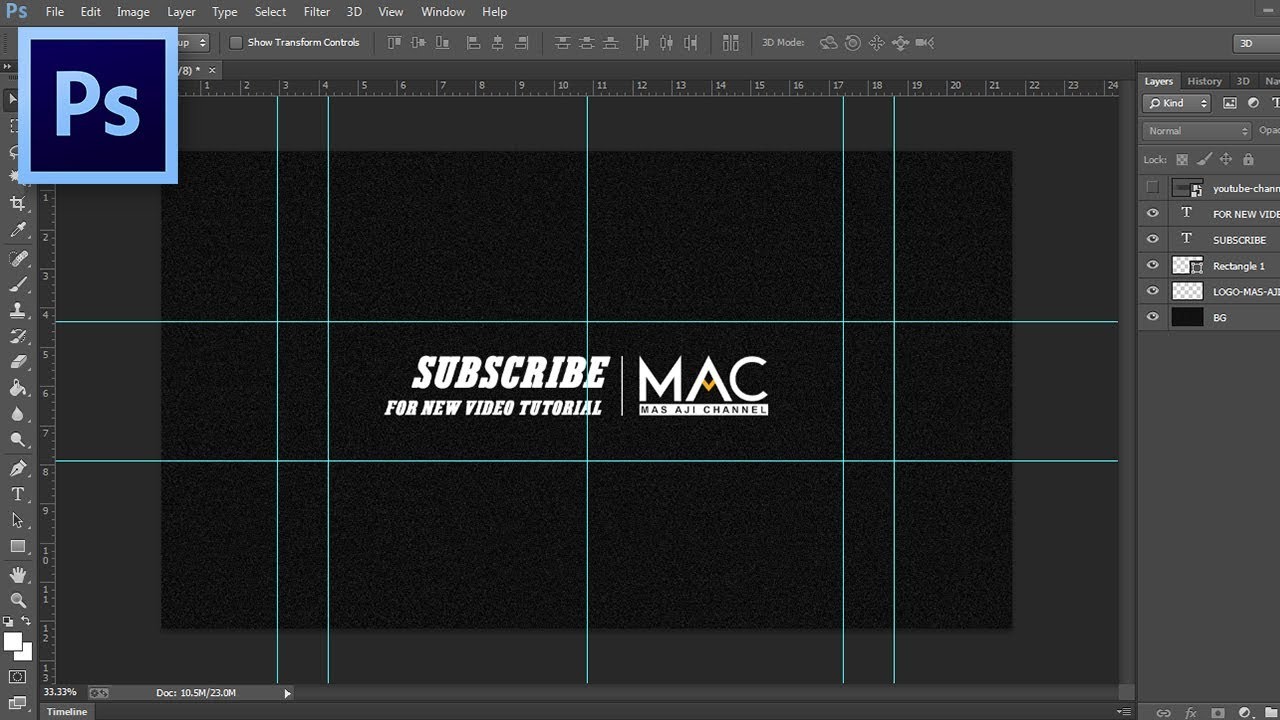Open status bar document info arrow
The image size is (1280, 720).
[x=287, y=693]
